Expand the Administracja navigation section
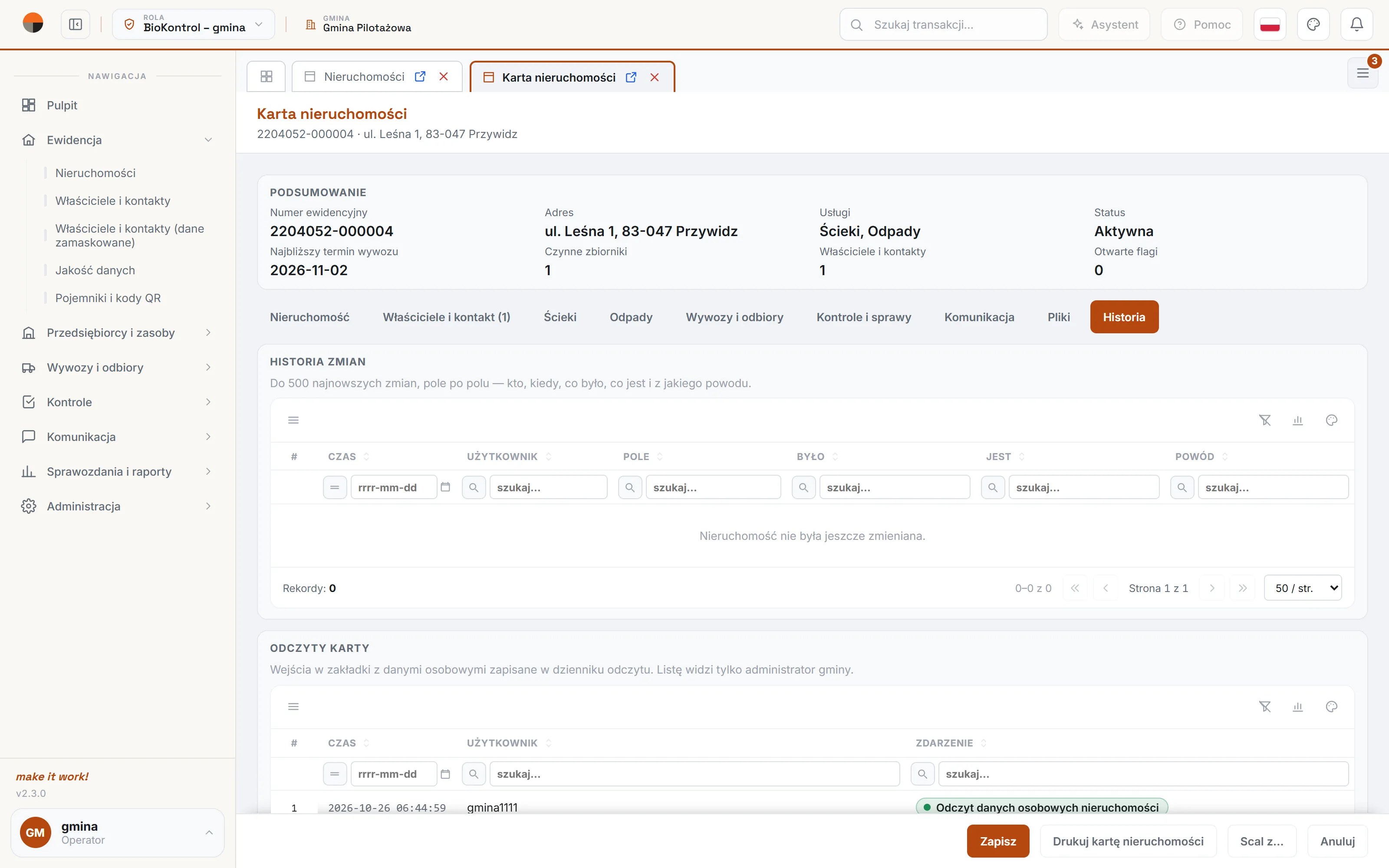The width and height of the screenshot is (1389, 868). pos(117,506)
